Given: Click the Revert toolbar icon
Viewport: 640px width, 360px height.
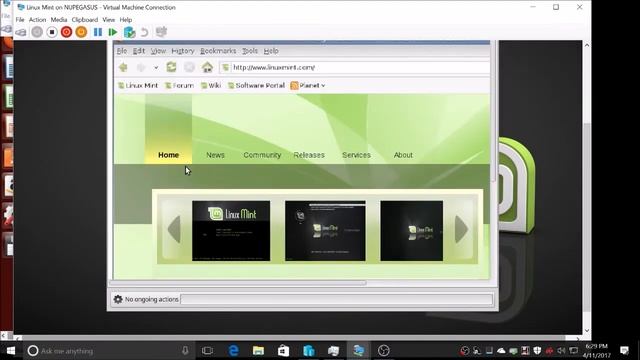Looking at the screenshot, I should pos(144,32).
